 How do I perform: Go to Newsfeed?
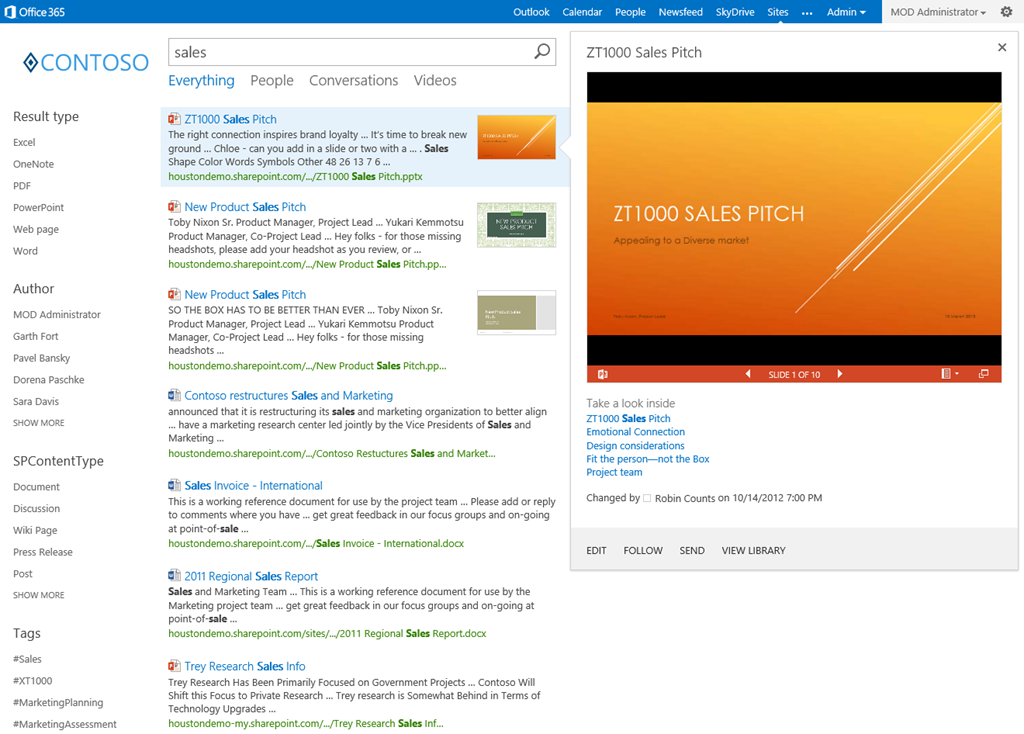click(x=680, y=12)
